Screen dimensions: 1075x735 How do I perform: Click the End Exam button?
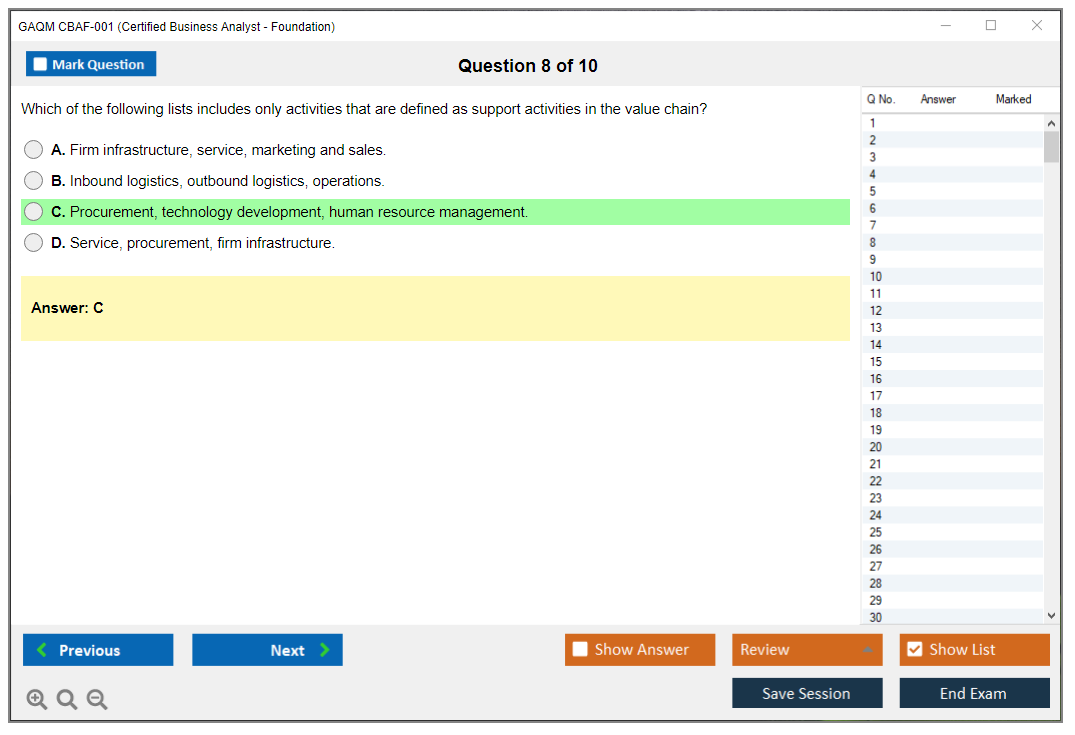click(x=974, y=693)
